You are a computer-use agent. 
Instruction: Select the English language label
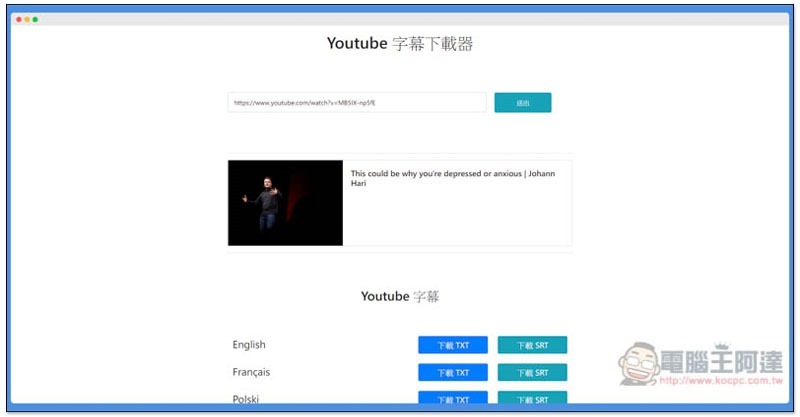[249, 345]
